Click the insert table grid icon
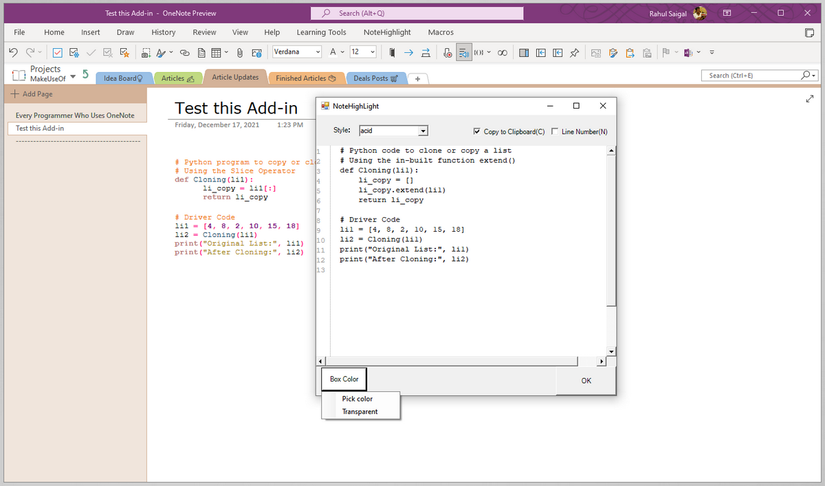Viewport: 825px width, 486px height. pos(214,52)
